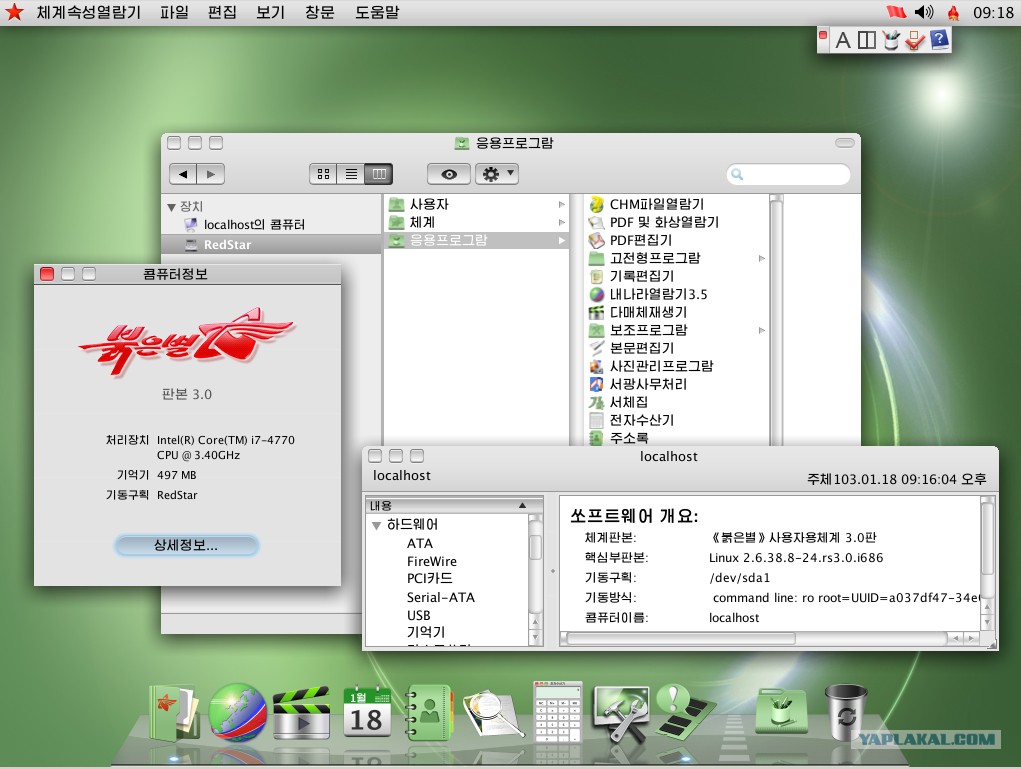Sort by the 내용 column header
This screenshot has width=1021, height=769.
(449, 505)
